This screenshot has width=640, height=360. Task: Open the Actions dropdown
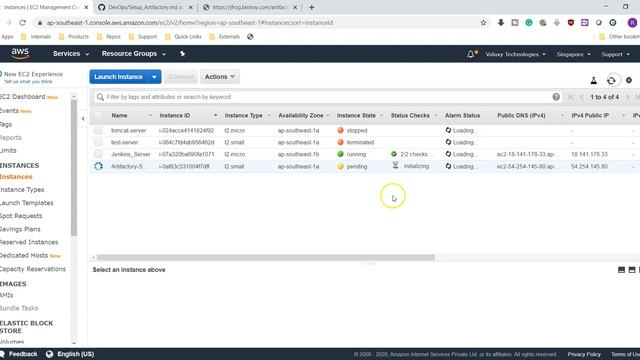[220, 77]
